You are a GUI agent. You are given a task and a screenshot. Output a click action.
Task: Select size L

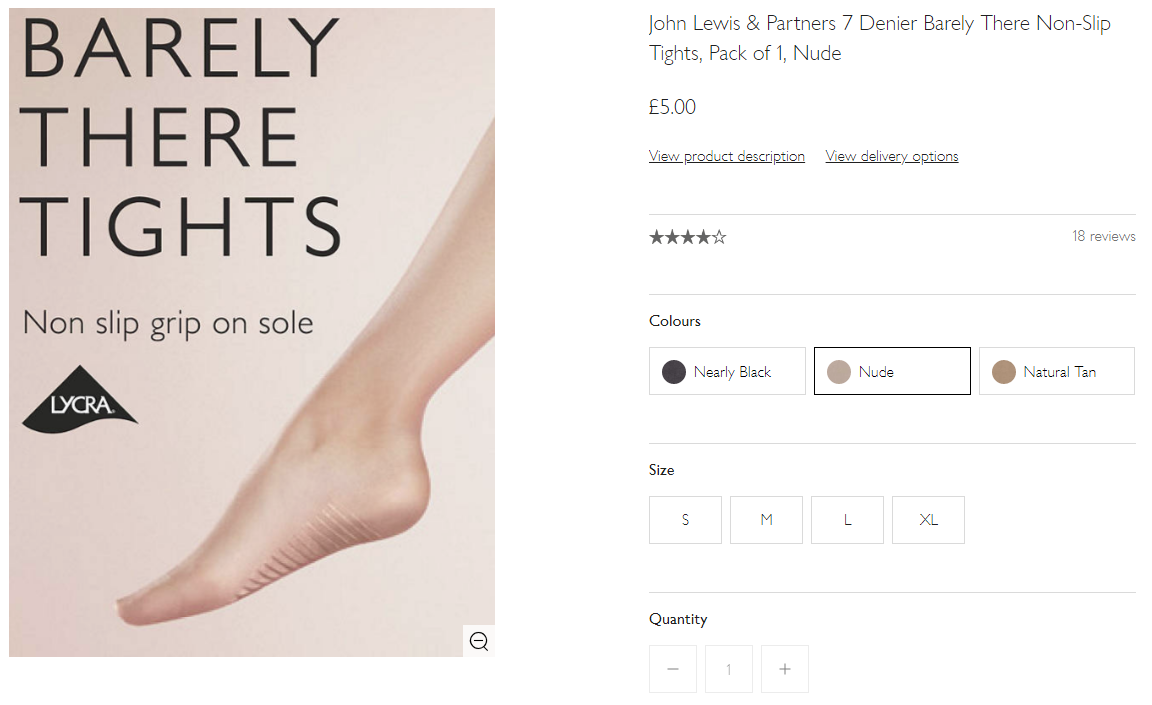pyautogui.click(x=847, y=520)
